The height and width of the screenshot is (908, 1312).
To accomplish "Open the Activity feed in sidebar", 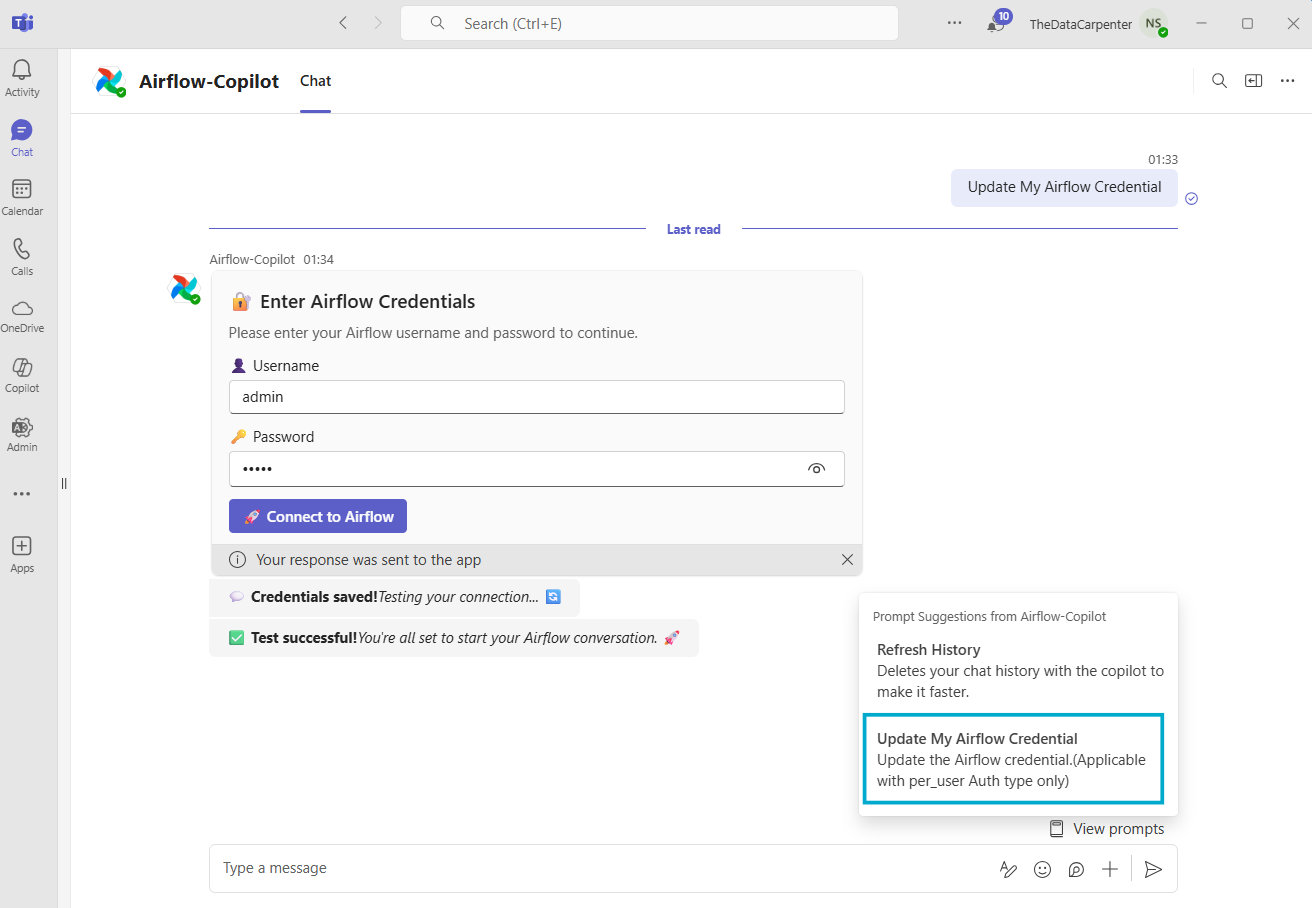I will [x=22, y=78].
